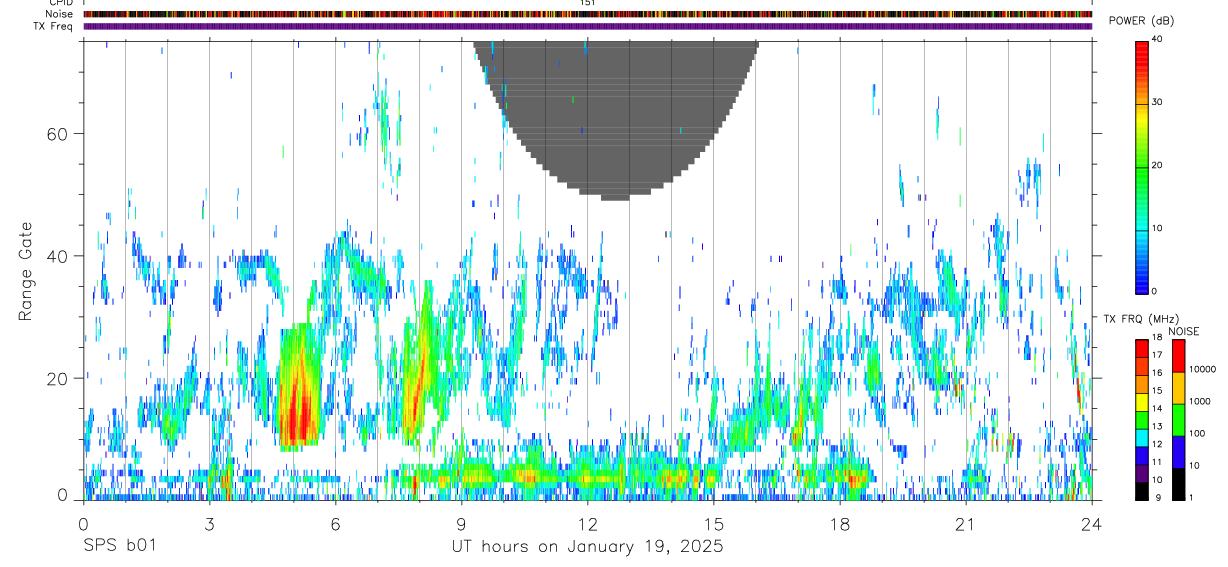The image size is (1228, 567).
Task: Click the 12 tick label on UT hours axis
Action: [588, 523]
